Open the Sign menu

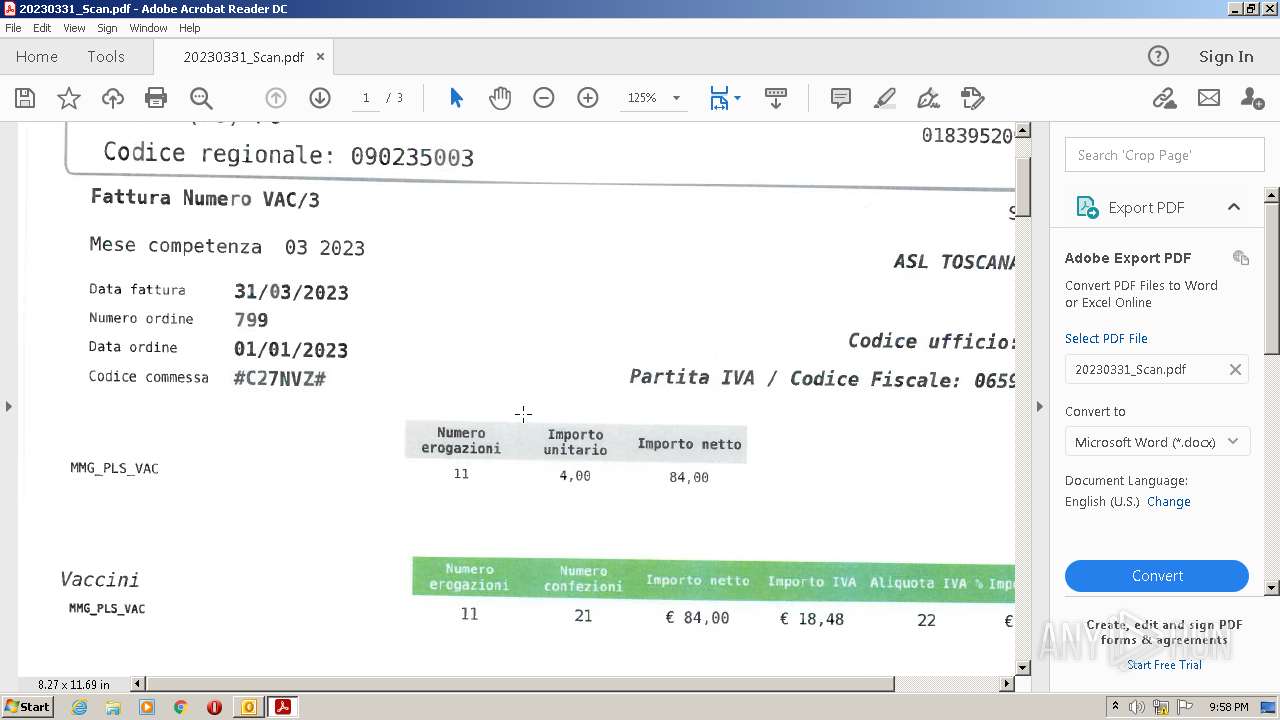coord(107,28)
